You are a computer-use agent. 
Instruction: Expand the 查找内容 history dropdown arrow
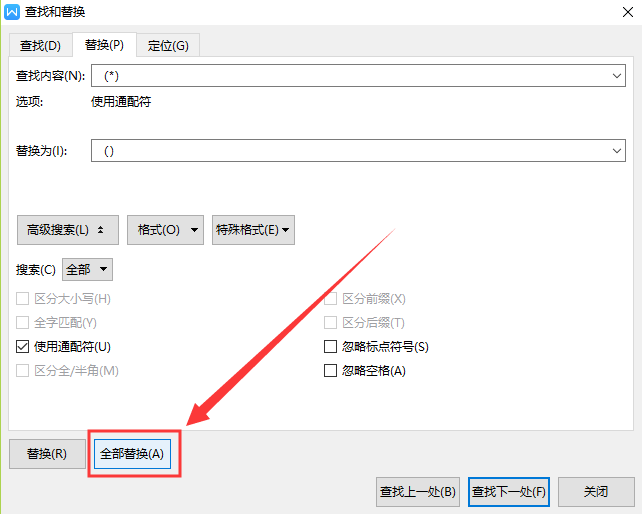pyautogui.click(x=617, y=76)
